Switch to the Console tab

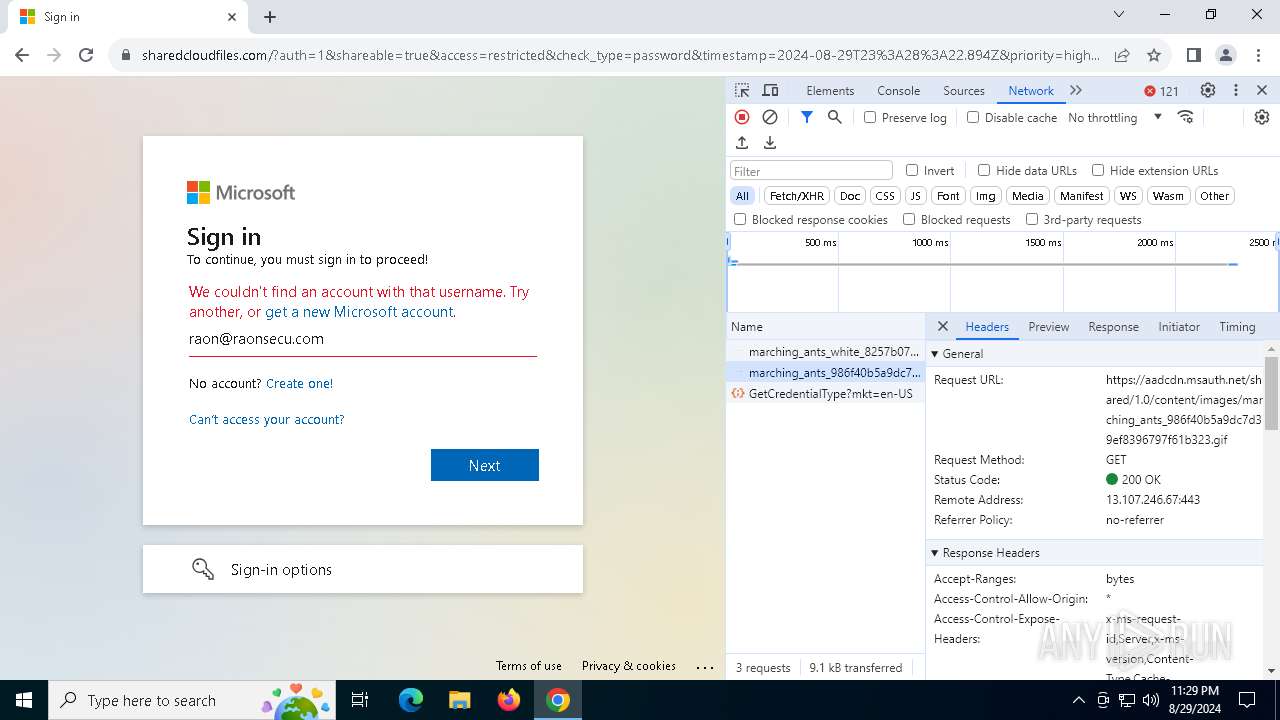click(x=898, y=90)
